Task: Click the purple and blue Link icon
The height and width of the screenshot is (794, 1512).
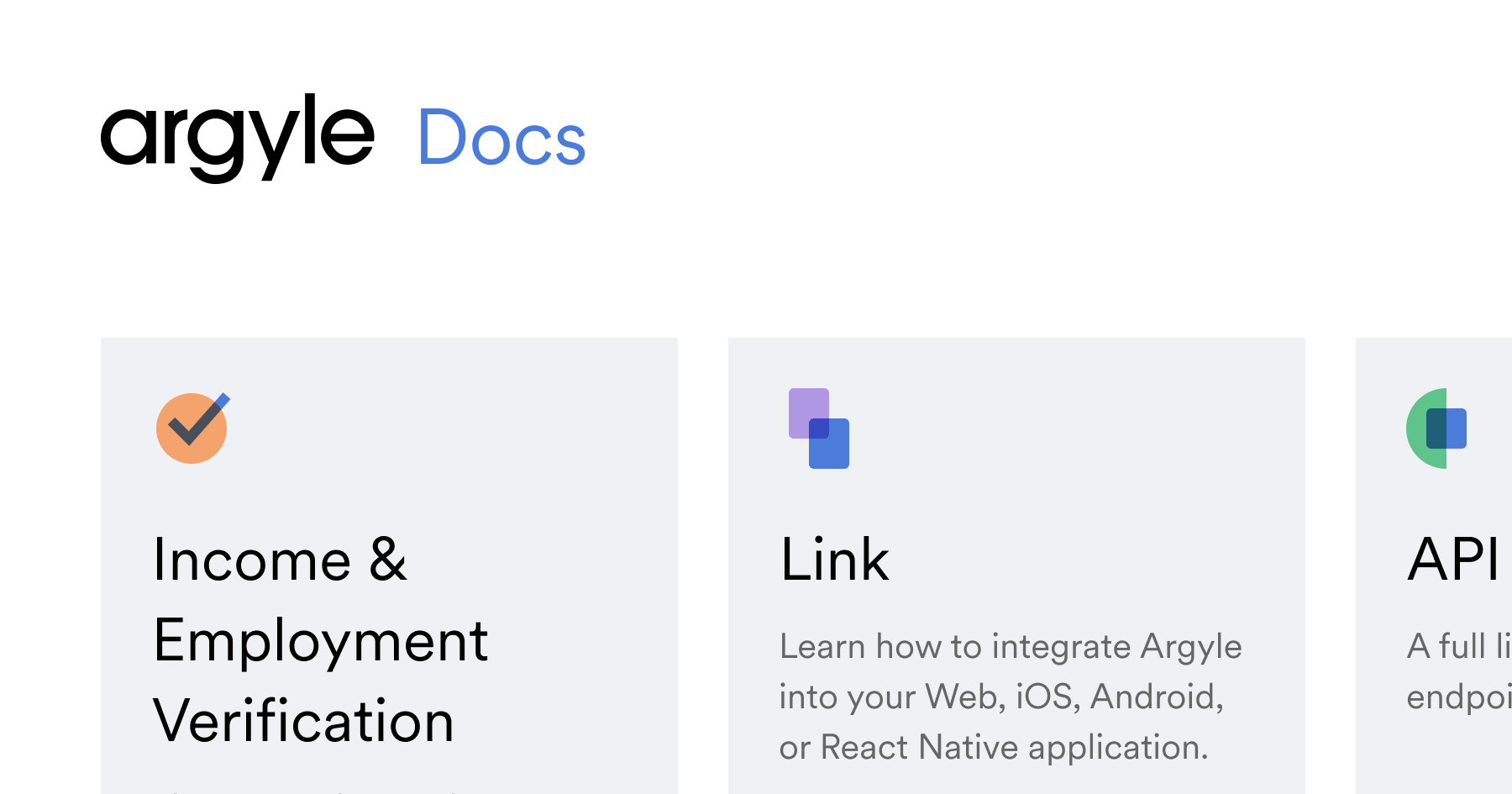Action: 819,429
